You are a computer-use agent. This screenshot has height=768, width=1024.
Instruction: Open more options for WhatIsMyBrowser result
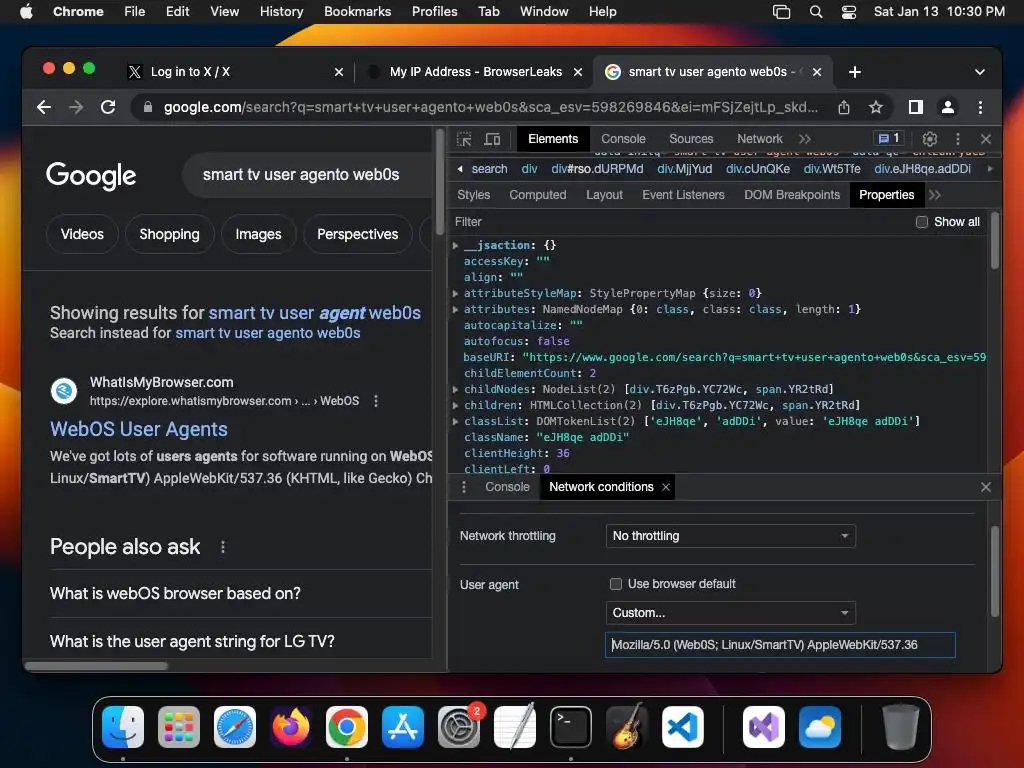(x=376, y=401)
